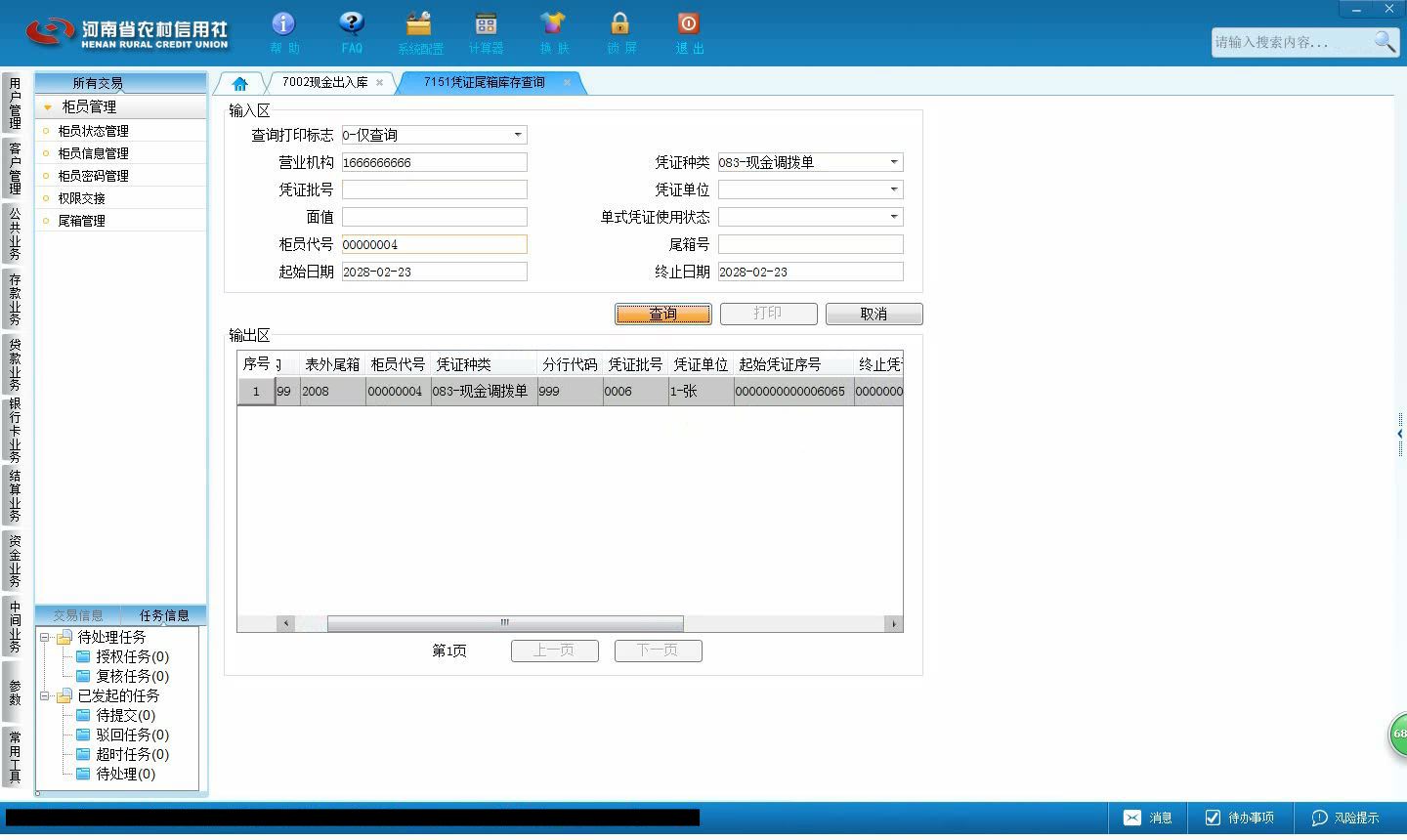Open 消息 messages in status bar

[1147, 818]
